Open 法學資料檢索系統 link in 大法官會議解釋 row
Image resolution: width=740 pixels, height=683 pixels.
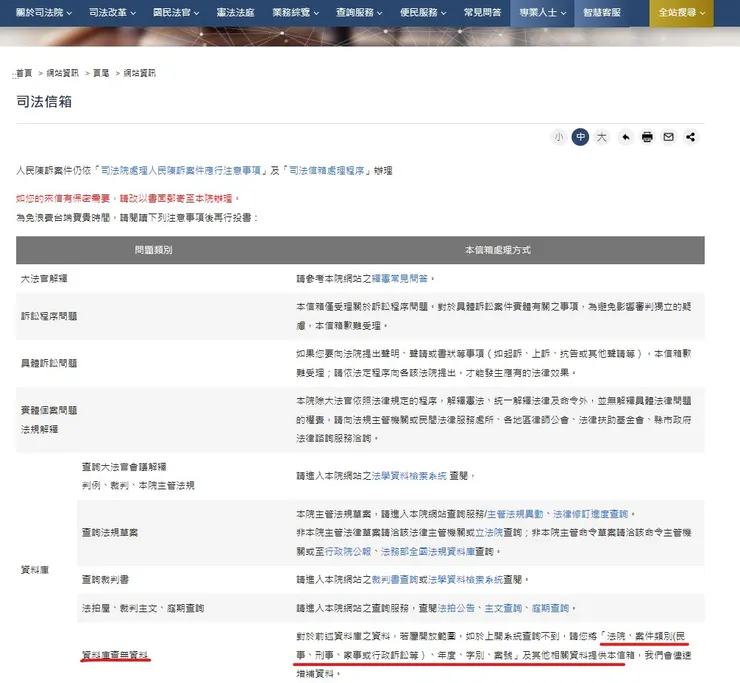409,476
